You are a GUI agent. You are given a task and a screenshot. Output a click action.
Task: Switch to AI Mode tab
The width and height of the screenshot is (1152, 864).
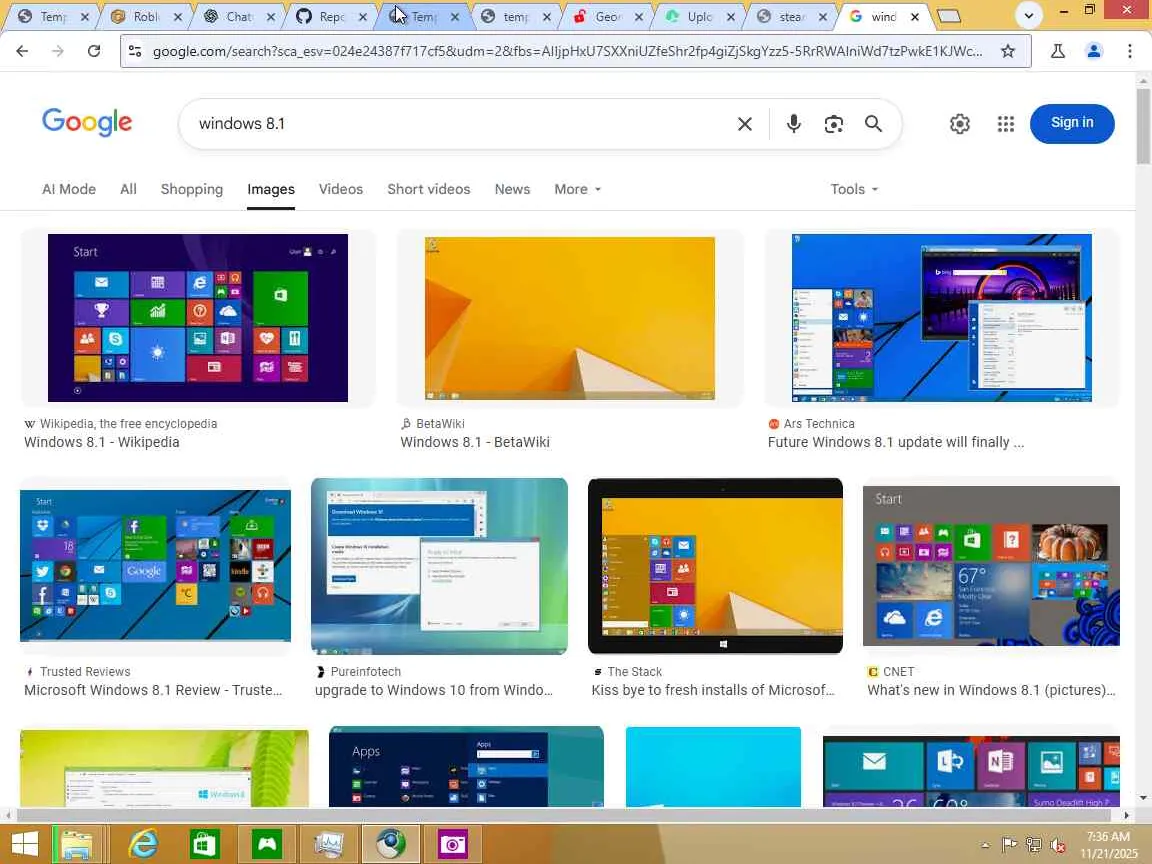tap(69, 189)
